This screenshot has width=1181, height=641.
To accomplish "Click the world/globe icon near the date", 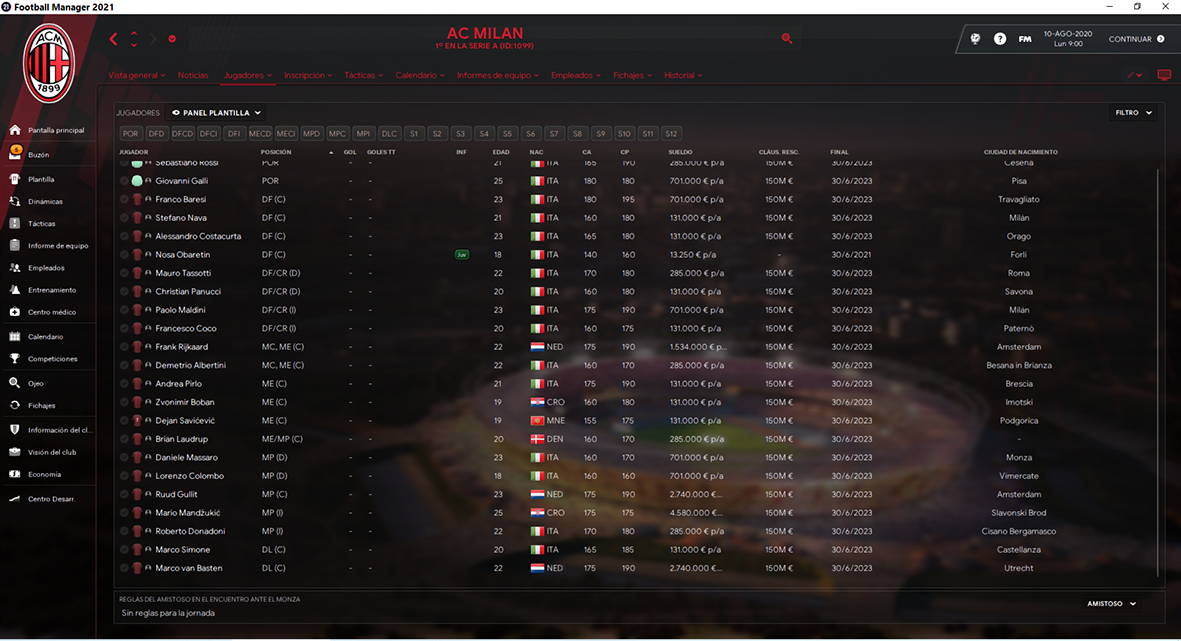I will click(x=975, y=39).
